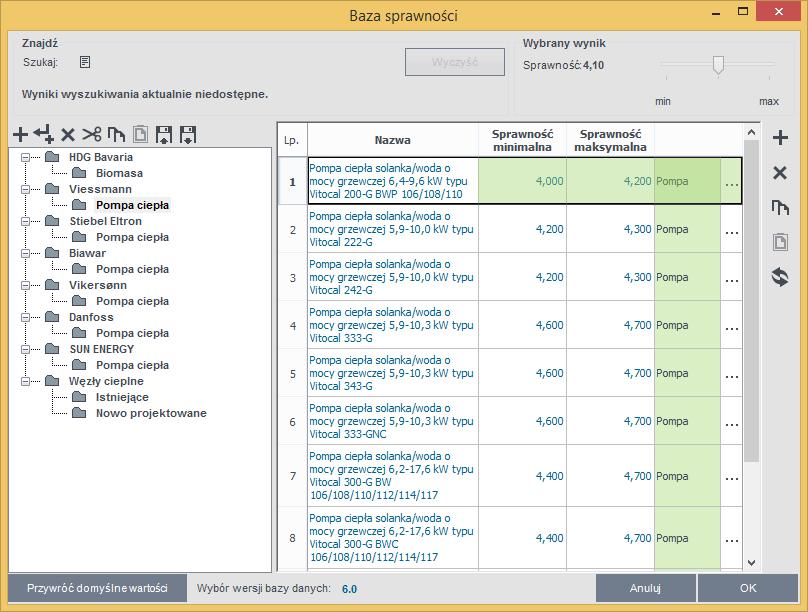Select Pompa ciepła under Vikersønn
This screenshot has width=808, height=612.
coord(132,301)
